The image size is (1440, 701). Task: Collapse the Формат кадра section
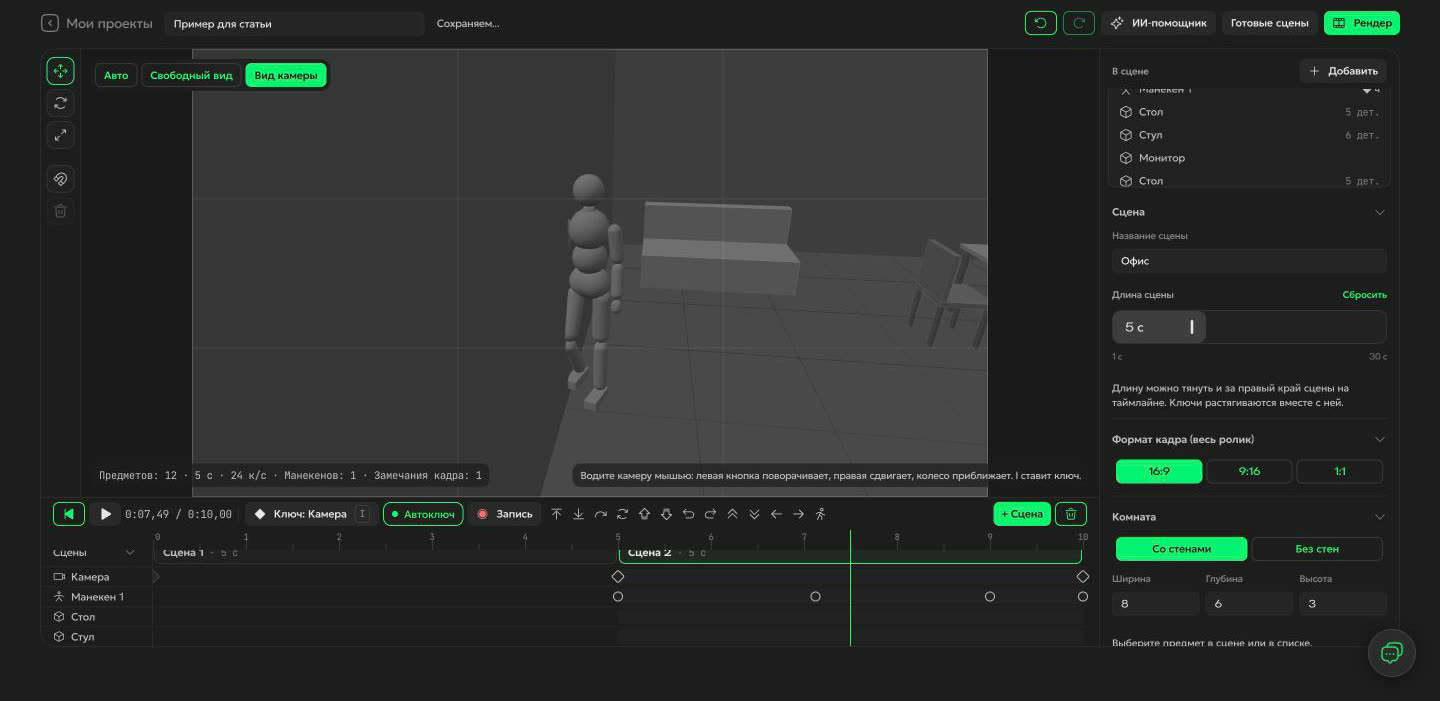click(x=1379, y=439)
